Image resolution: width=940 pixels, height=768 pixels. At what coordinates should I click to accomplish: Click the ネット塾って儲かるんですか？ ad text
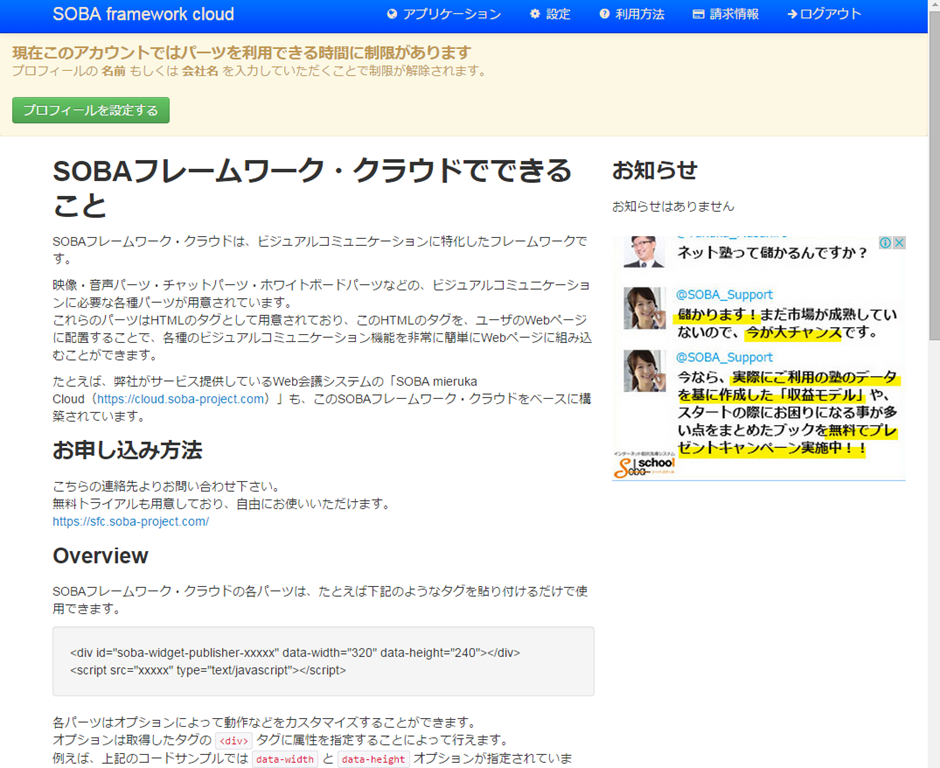click(773, 253)
